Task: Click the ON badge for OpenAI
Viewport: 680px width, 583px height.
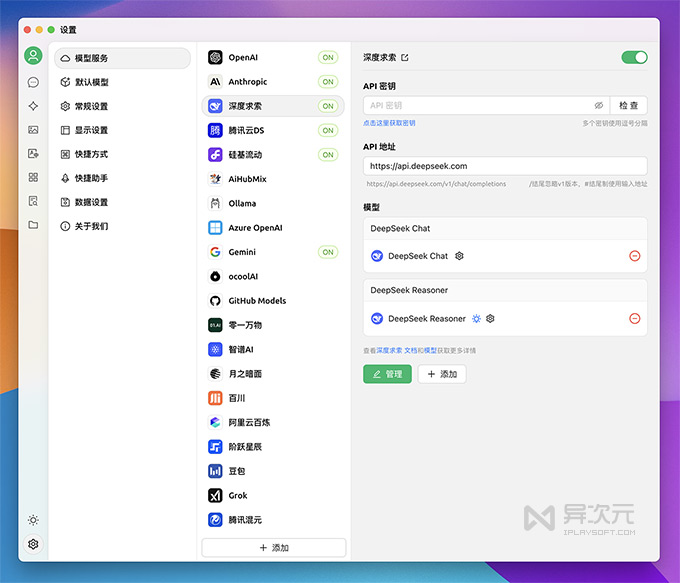Action: (x=328, y=57)
